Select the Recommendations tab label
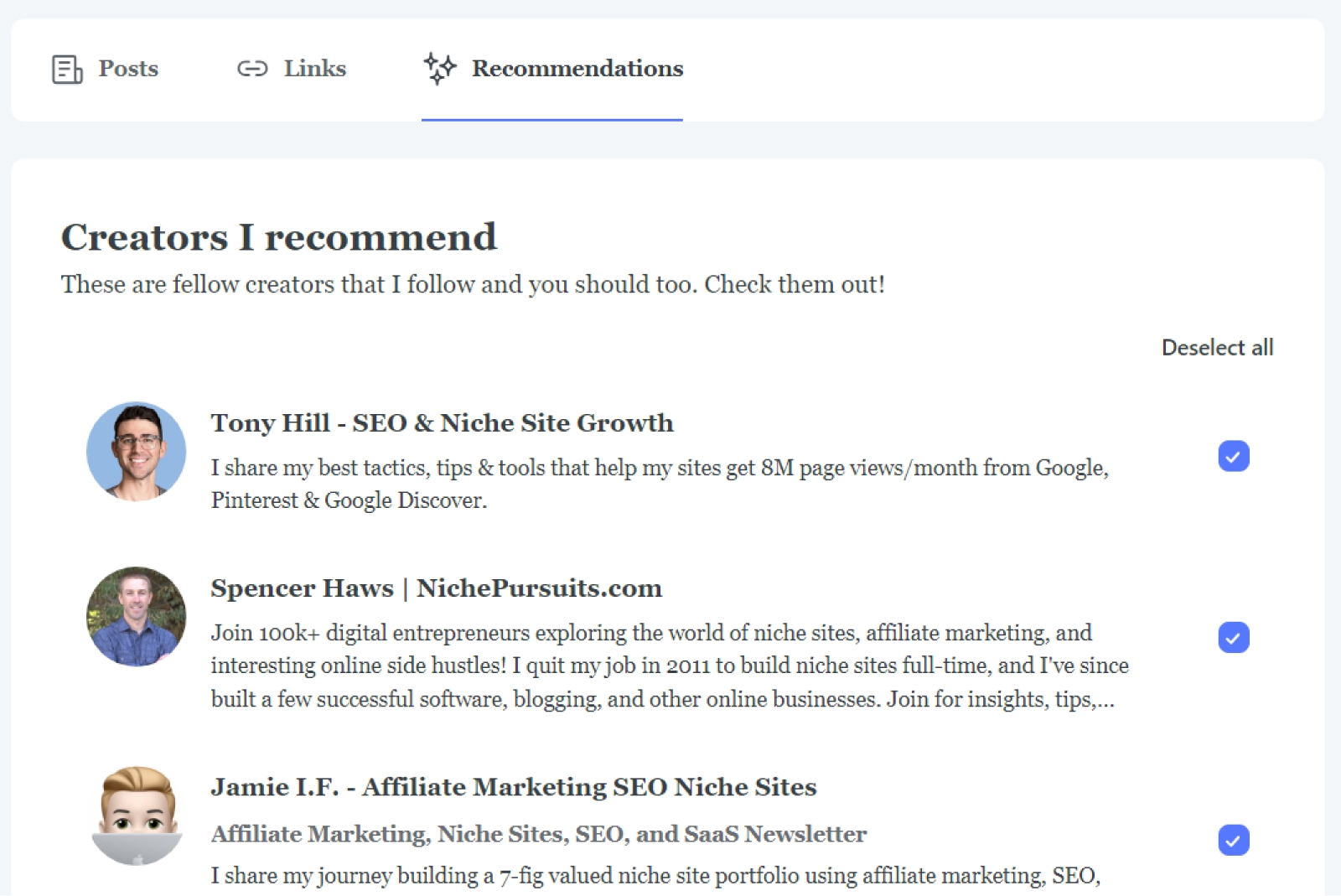This screenshot has width=1341, height=896. (577, 69)
